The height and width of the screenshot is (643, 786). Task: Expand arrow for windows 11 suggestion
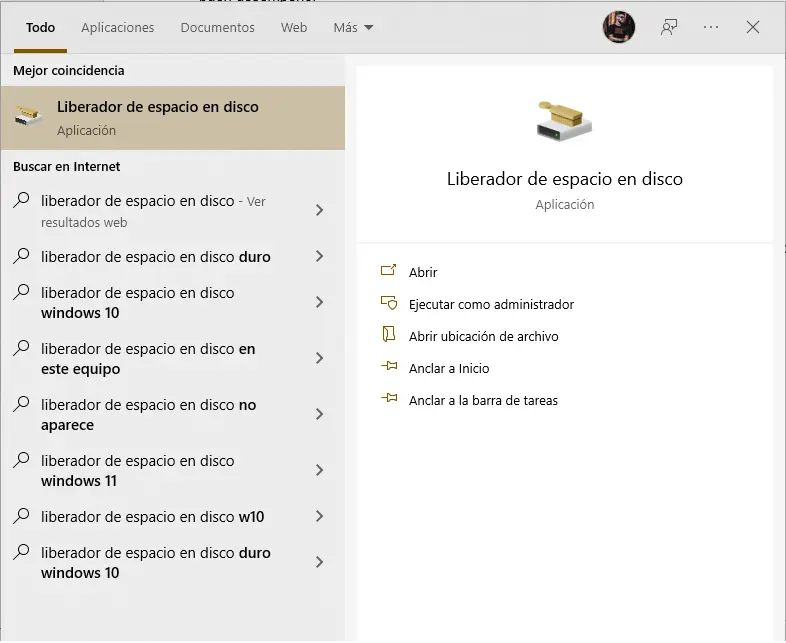(x=319, y=470)
